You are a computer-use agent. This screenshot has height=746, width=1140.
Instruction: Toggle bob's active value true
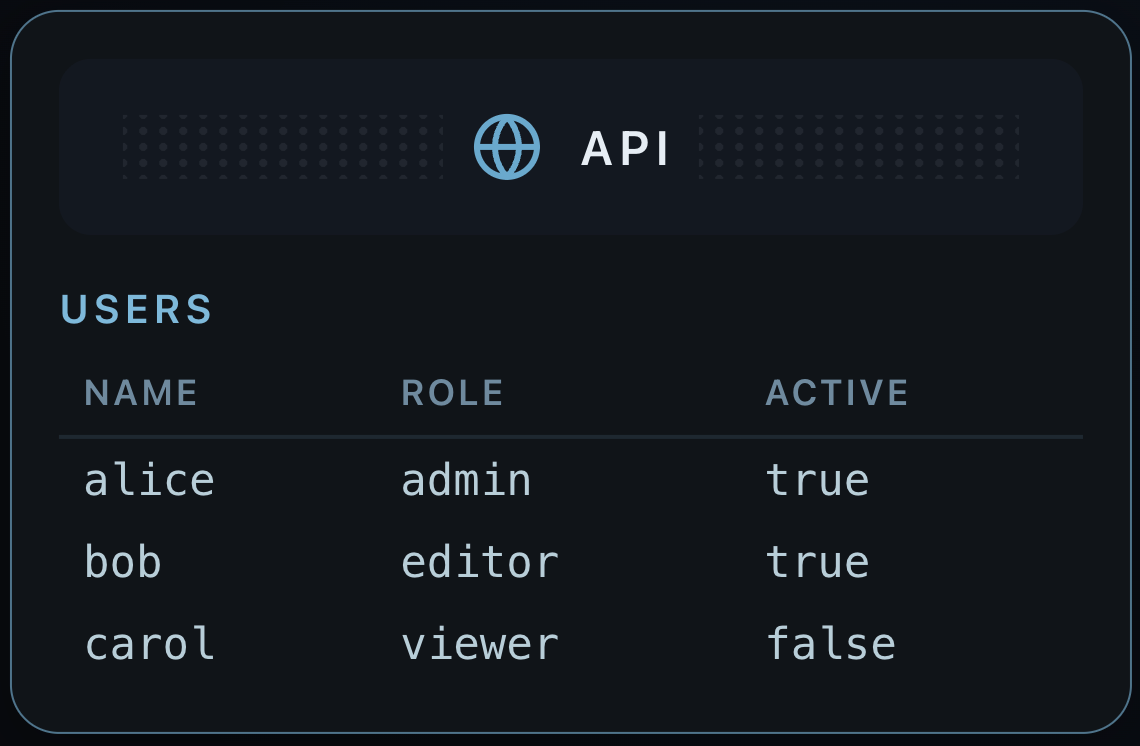tap(817, 562)
